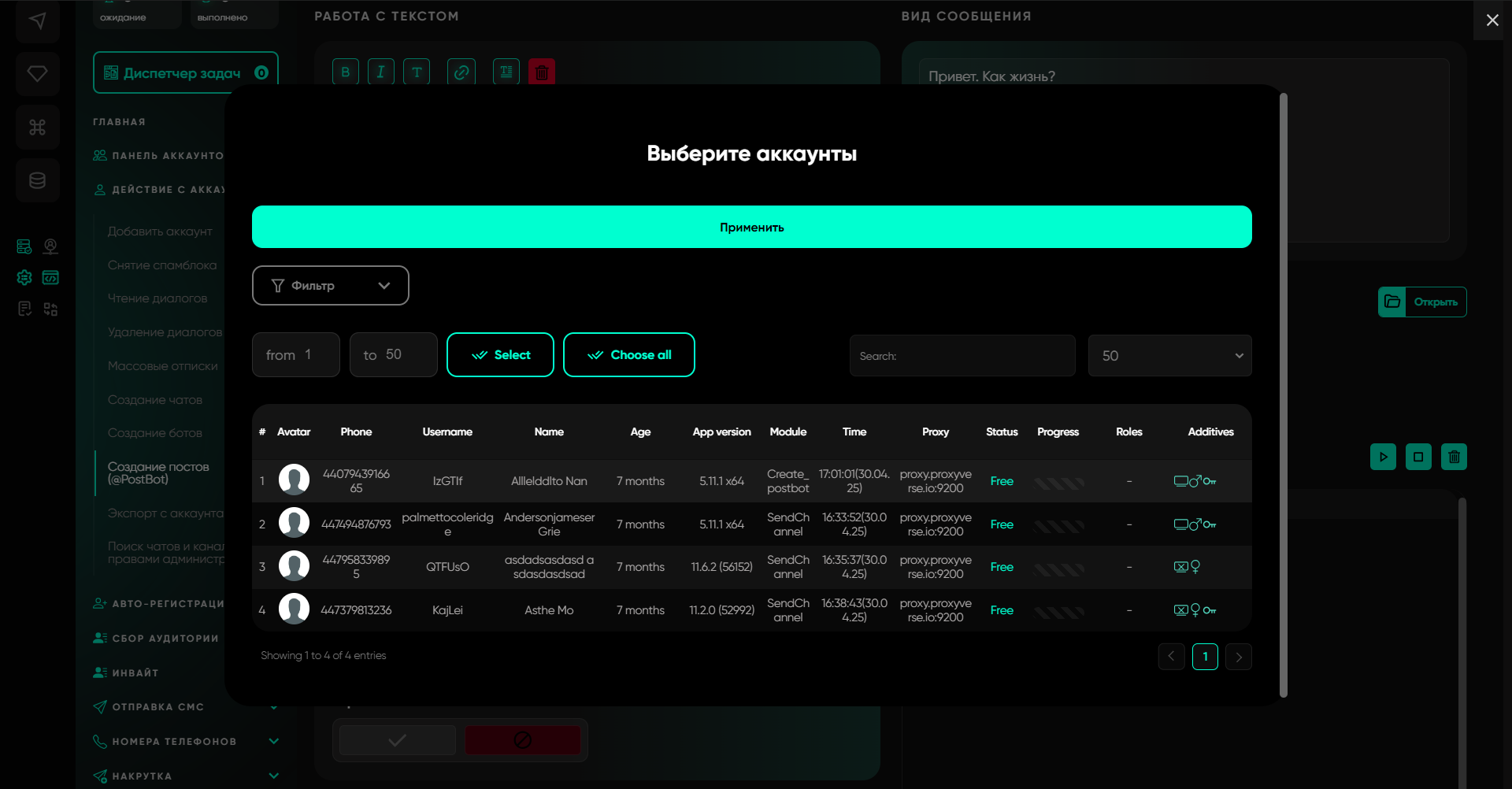Open the entries-per-page dropdown showing 50
The width and height of the screenshot is (1512, 789).
[1169, 356]
